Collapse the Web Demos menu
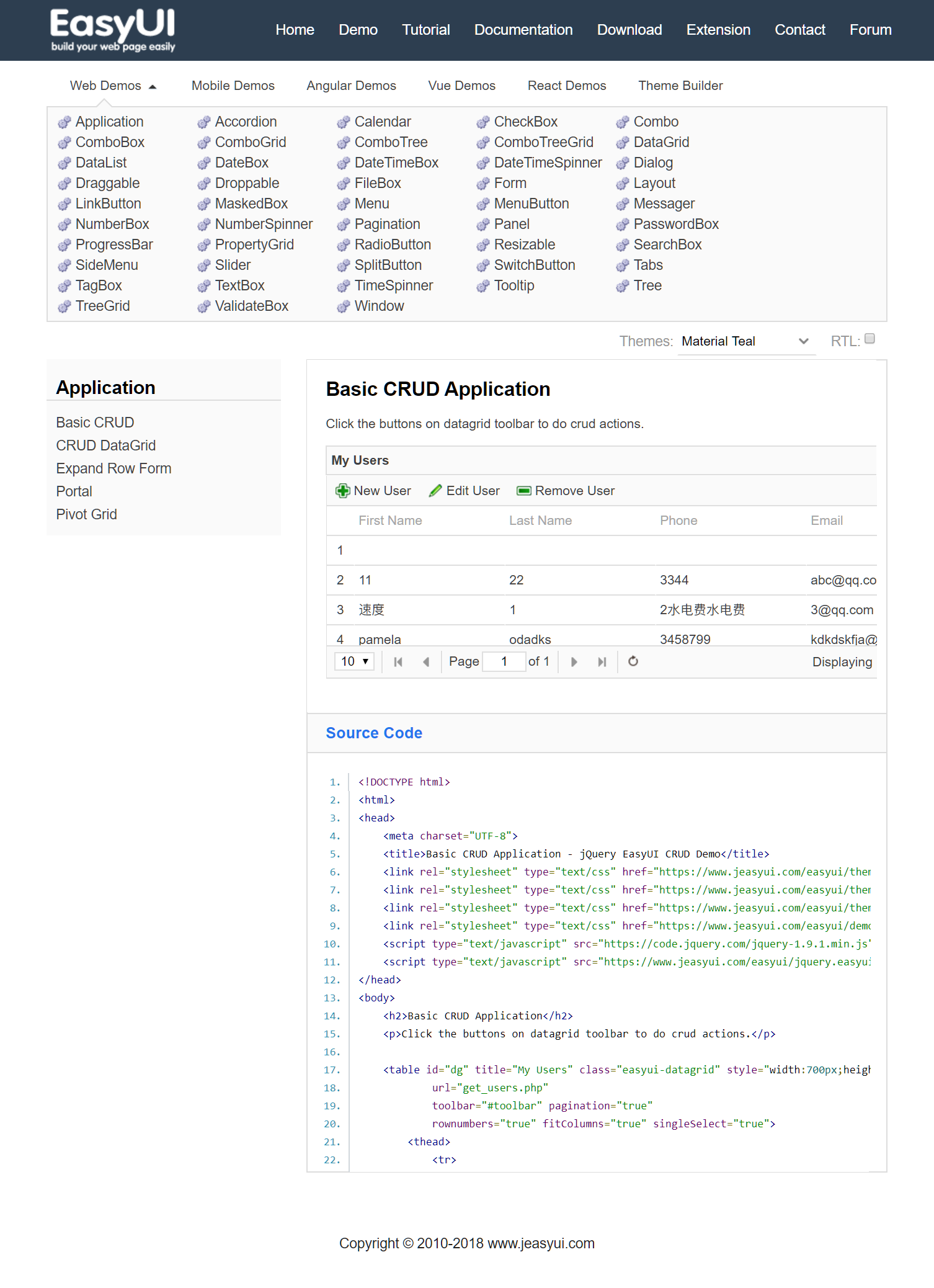Image resolution: width=934 pixels, height=1288 pixels. (x=113, y=86)
